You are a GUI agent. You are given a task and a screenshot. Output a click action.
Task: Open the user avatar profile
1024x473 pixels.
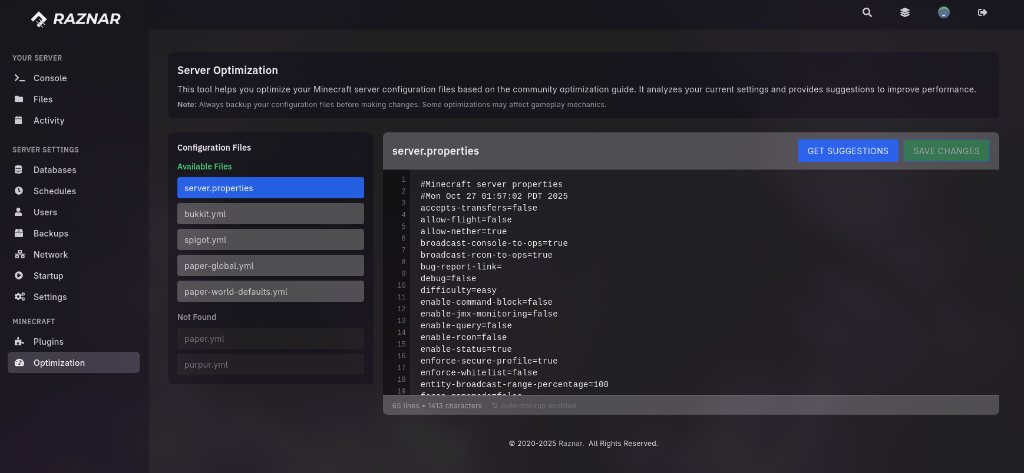943,13
